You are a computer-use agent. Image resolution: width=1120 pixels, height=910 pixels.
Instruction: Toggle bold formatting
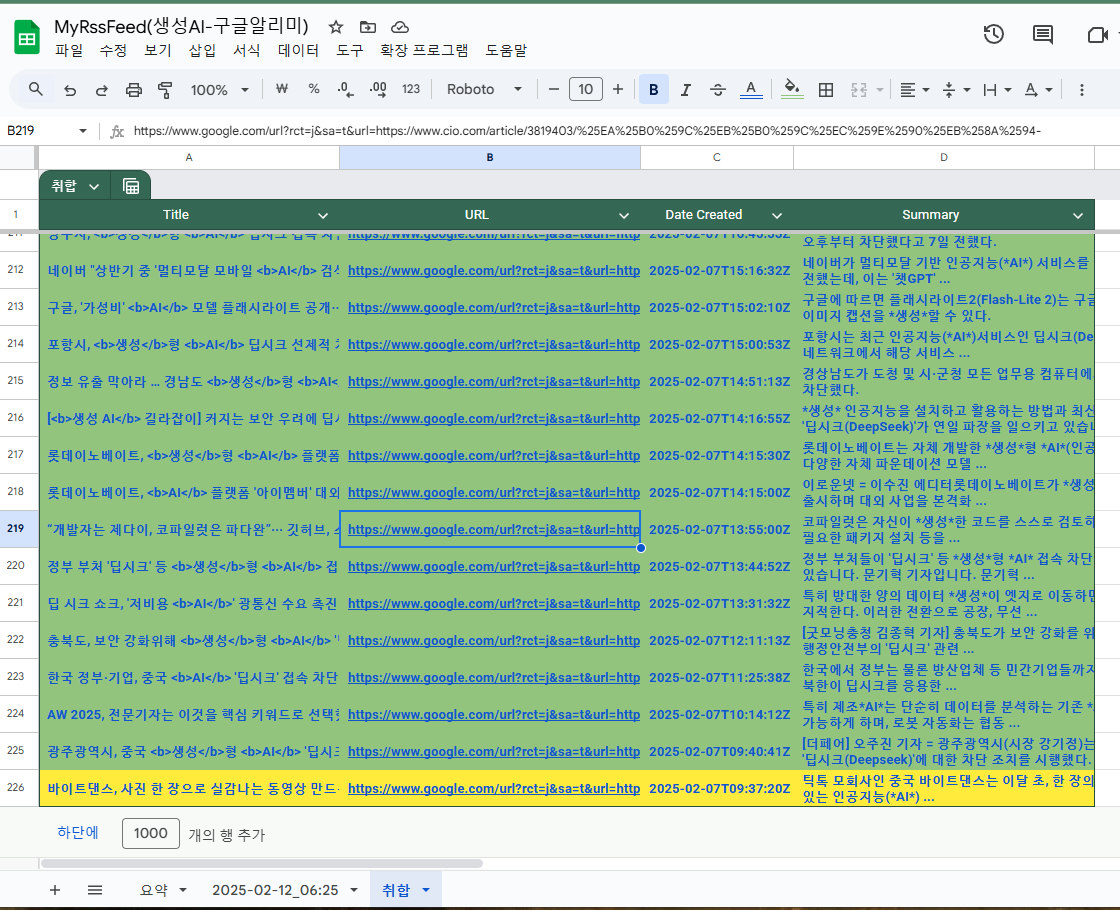(654, 89)
